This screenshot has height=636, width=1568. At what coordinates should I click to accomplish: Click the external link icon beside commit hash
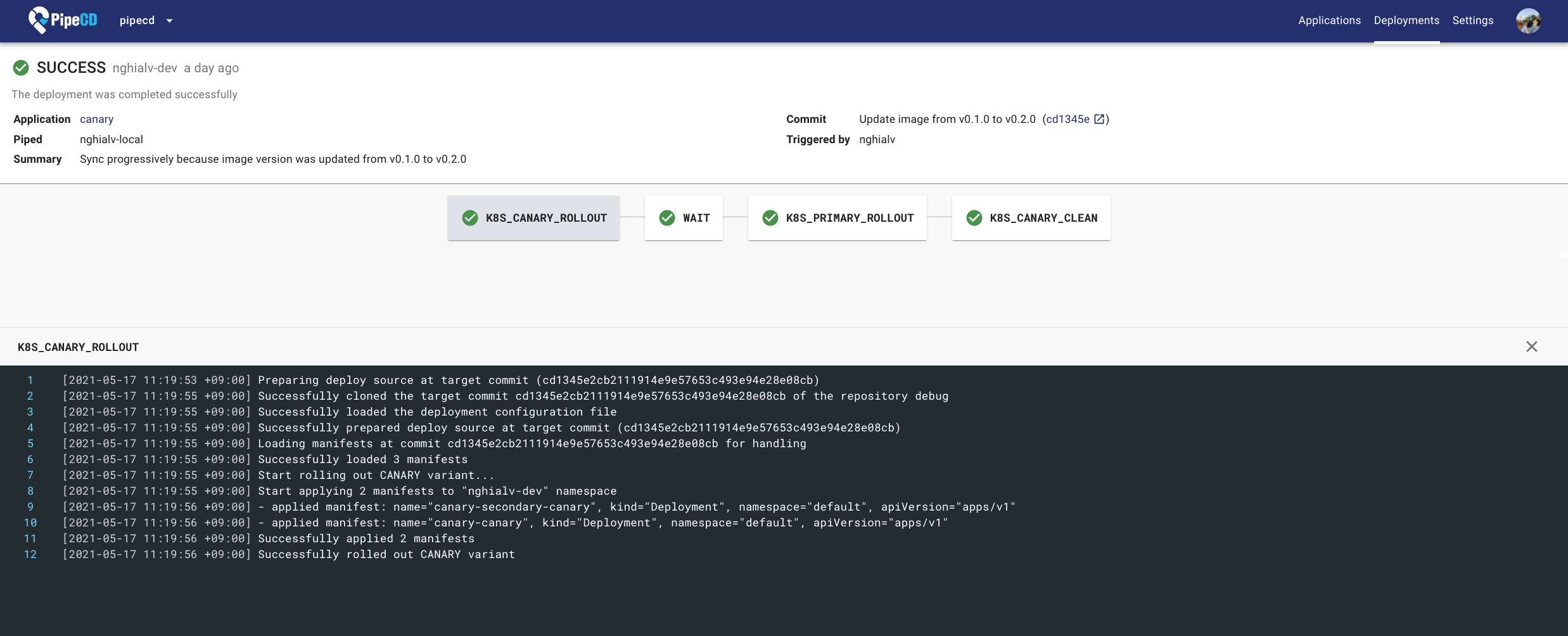(x=1099, y=119)
